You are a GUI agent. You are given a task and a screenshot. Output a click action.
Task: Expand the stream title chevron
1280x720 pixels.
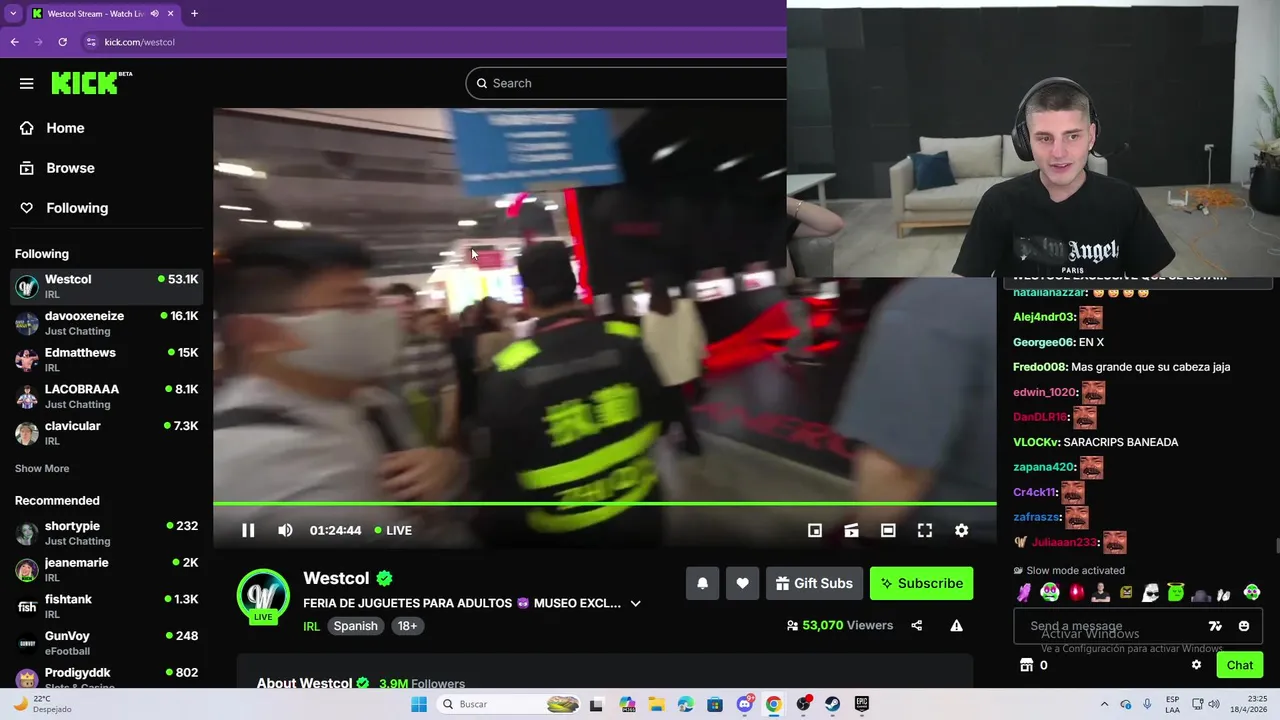pyautogui.click(x=635, y=603)
